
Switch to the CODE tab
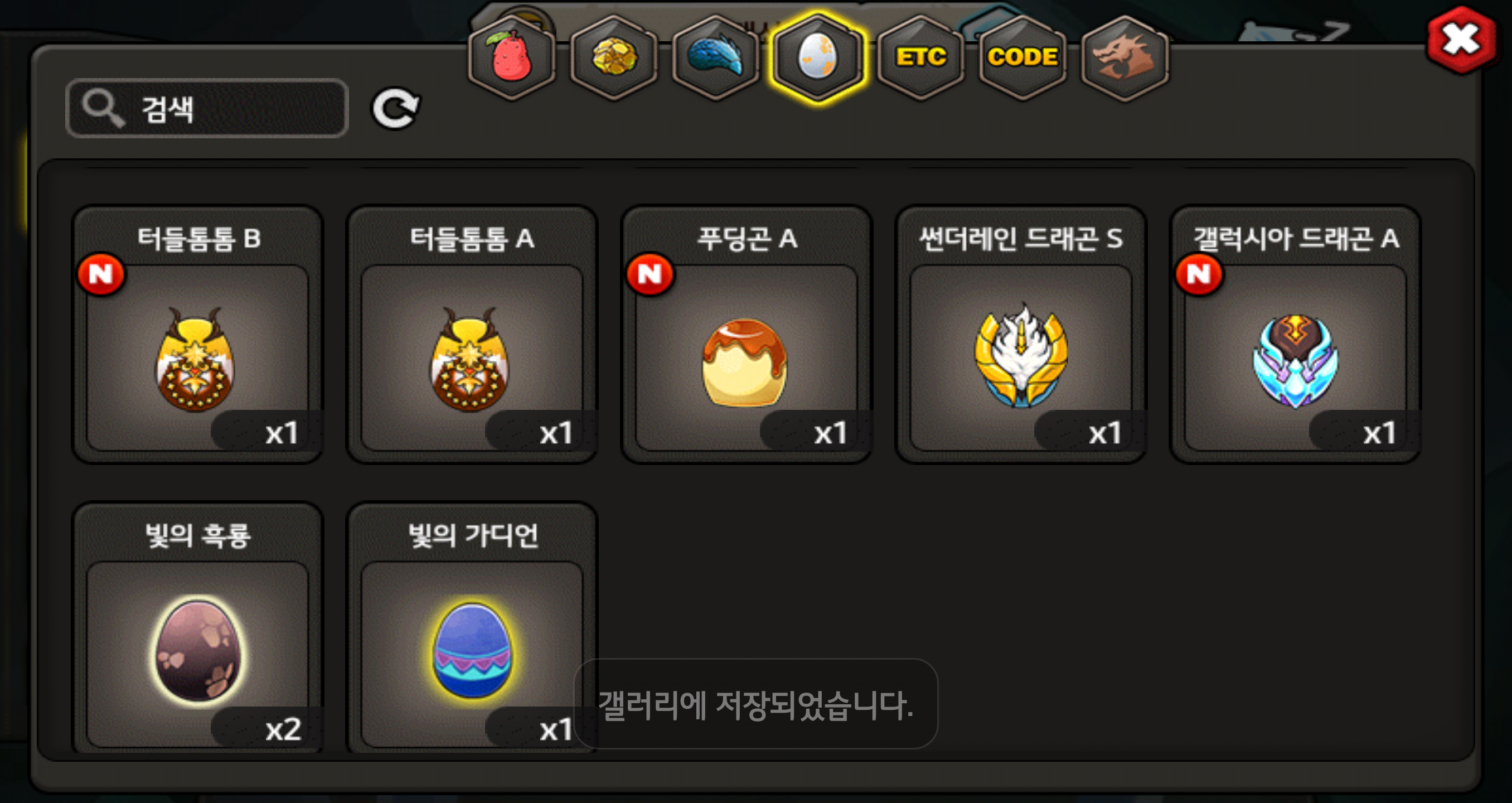click(1022, 57)
